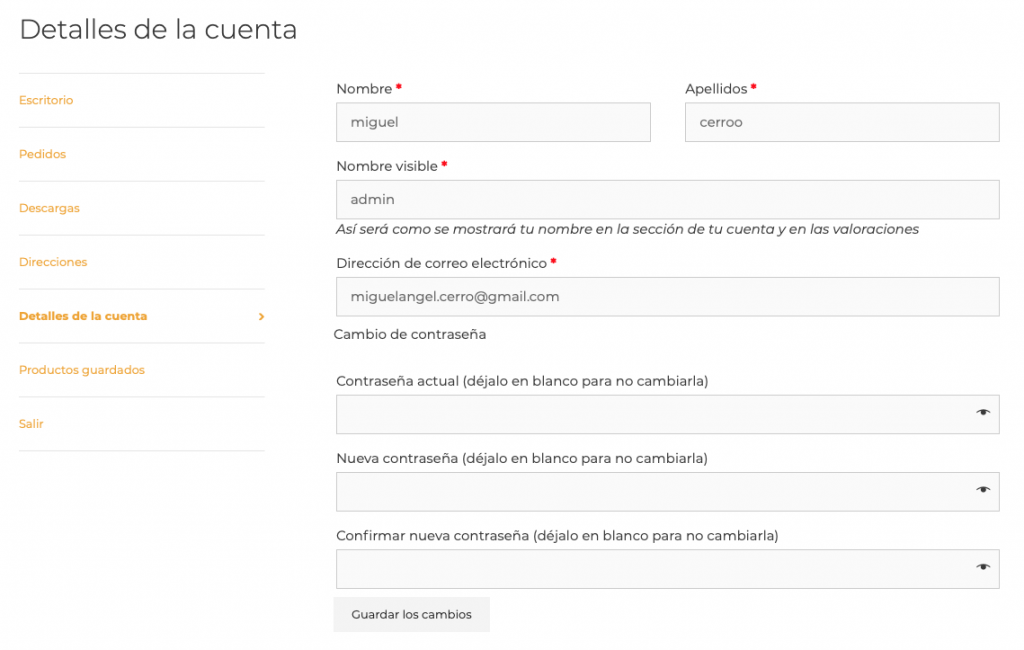The width and height of the screenshot is (1024, 650).
Task: Open the Descargas section
Action: tap(49, 208)
